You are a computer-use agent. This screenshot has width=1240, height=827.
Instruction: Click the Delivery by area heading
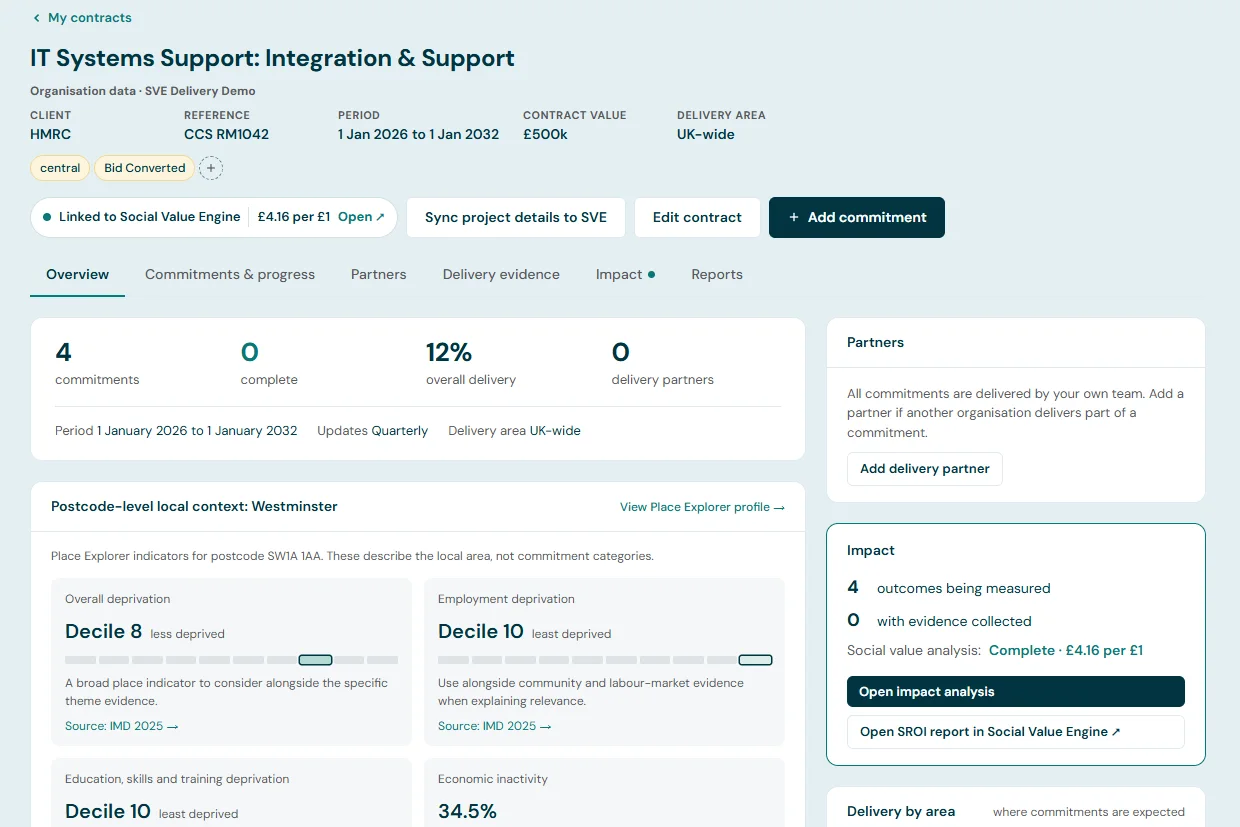(x=901, y=811)
